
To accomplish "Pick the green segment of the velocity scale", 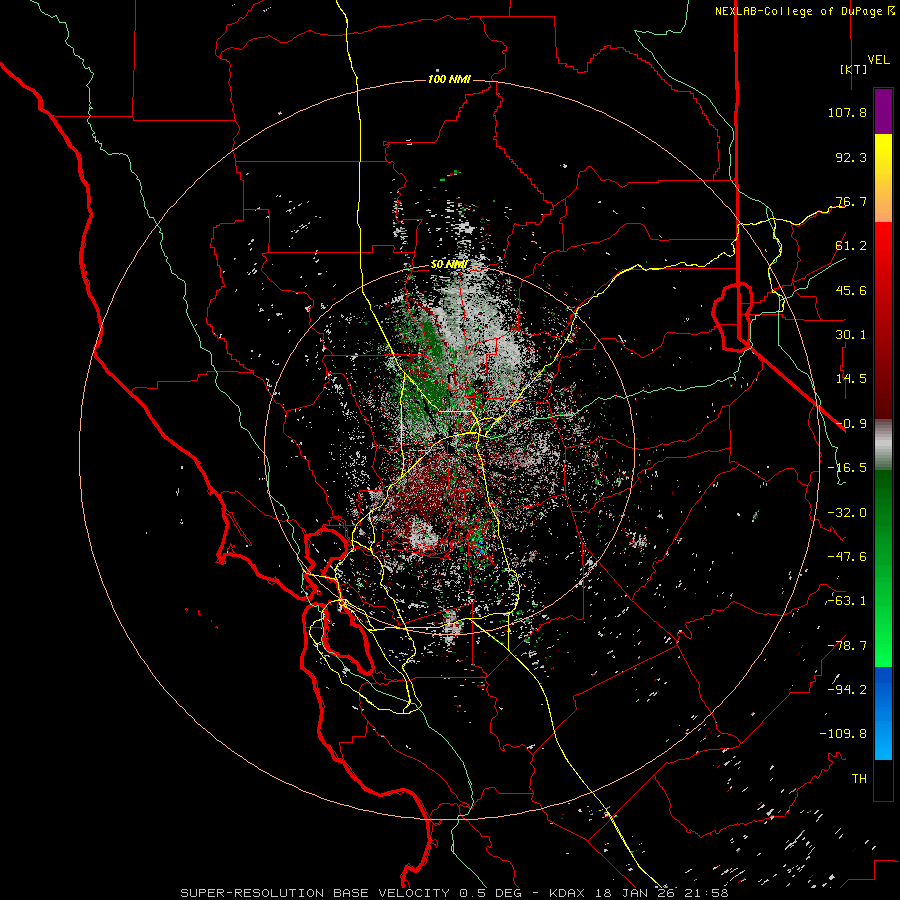I will pos(883,569).
